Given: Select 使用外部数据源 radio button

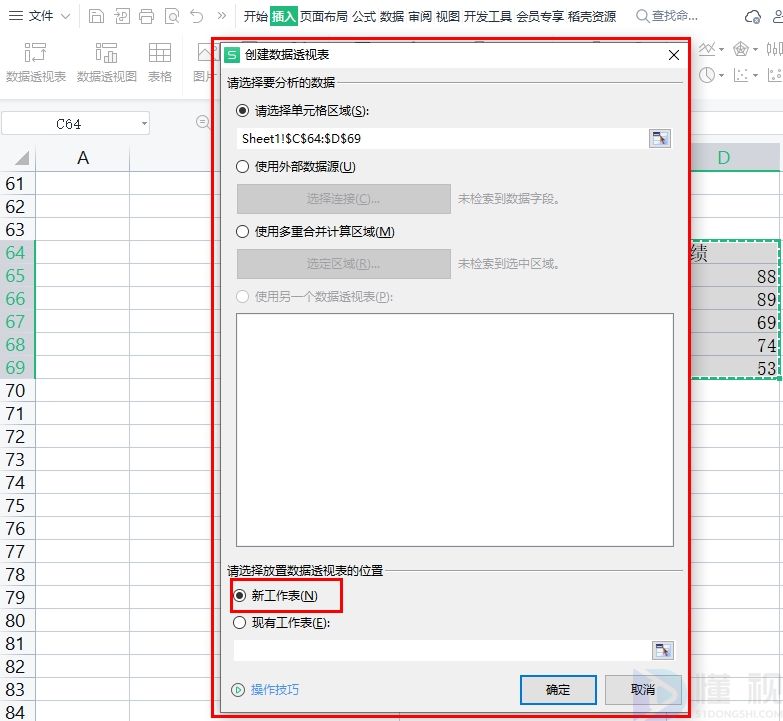Looking at the screenshot, I should click(242, 166).
